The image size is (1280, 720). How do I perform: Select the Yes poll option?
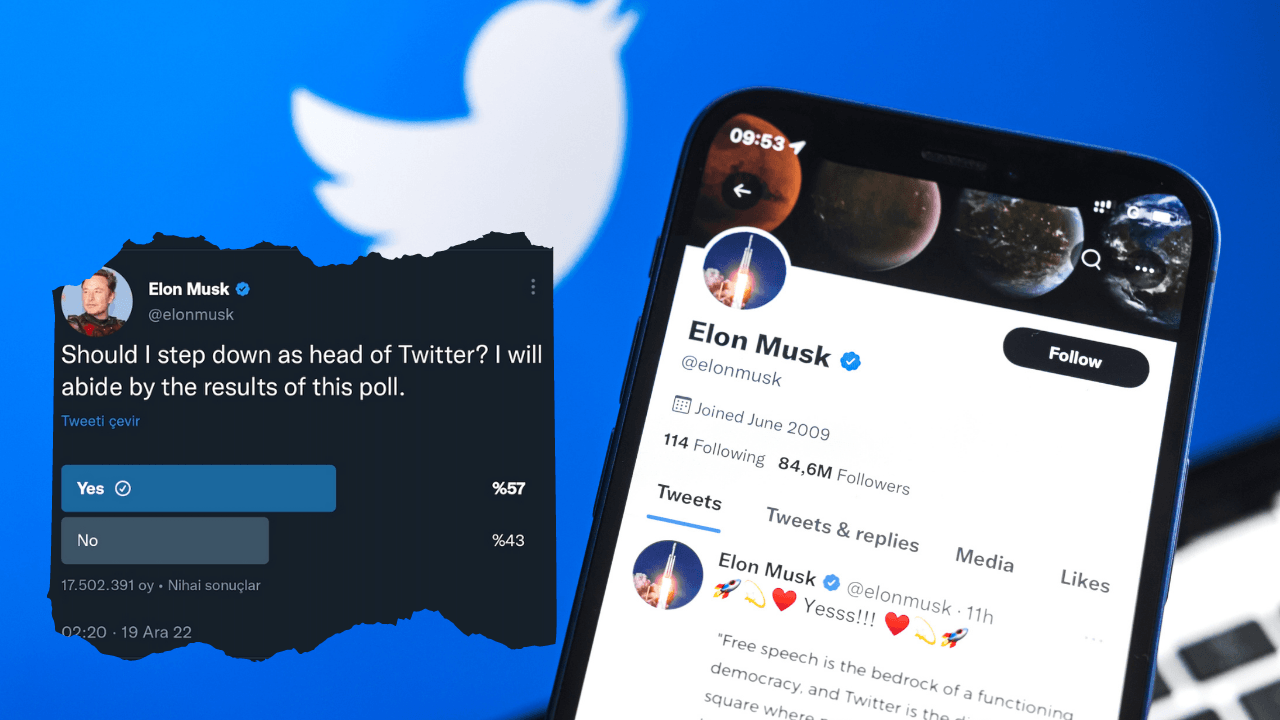(x=198, y=488)
